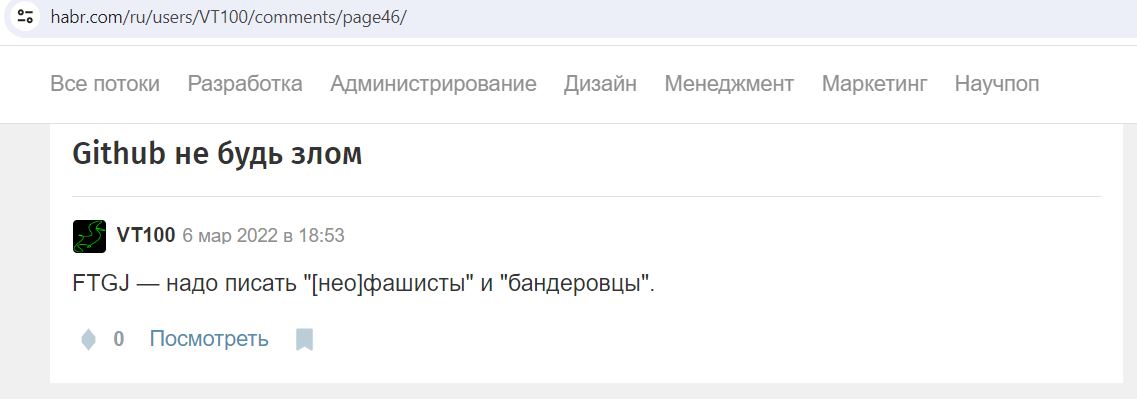Click the comment score counter 0
The height and width of the screenshot is (399, 1137).
[x=119, y=339]
